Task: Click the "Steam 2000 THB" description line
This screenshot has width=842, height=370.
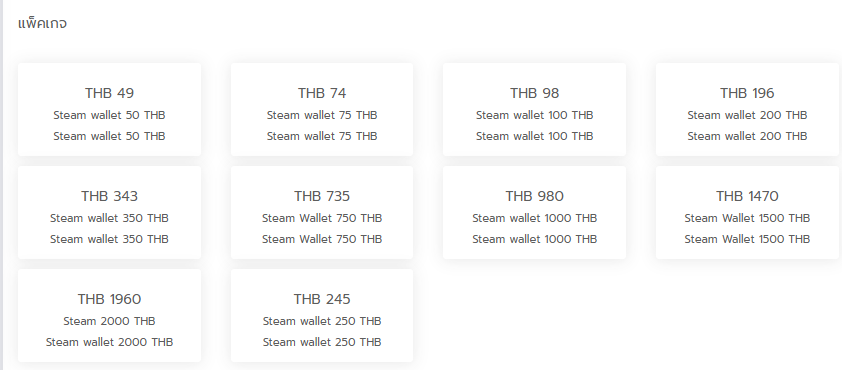Action: point(110,321)
